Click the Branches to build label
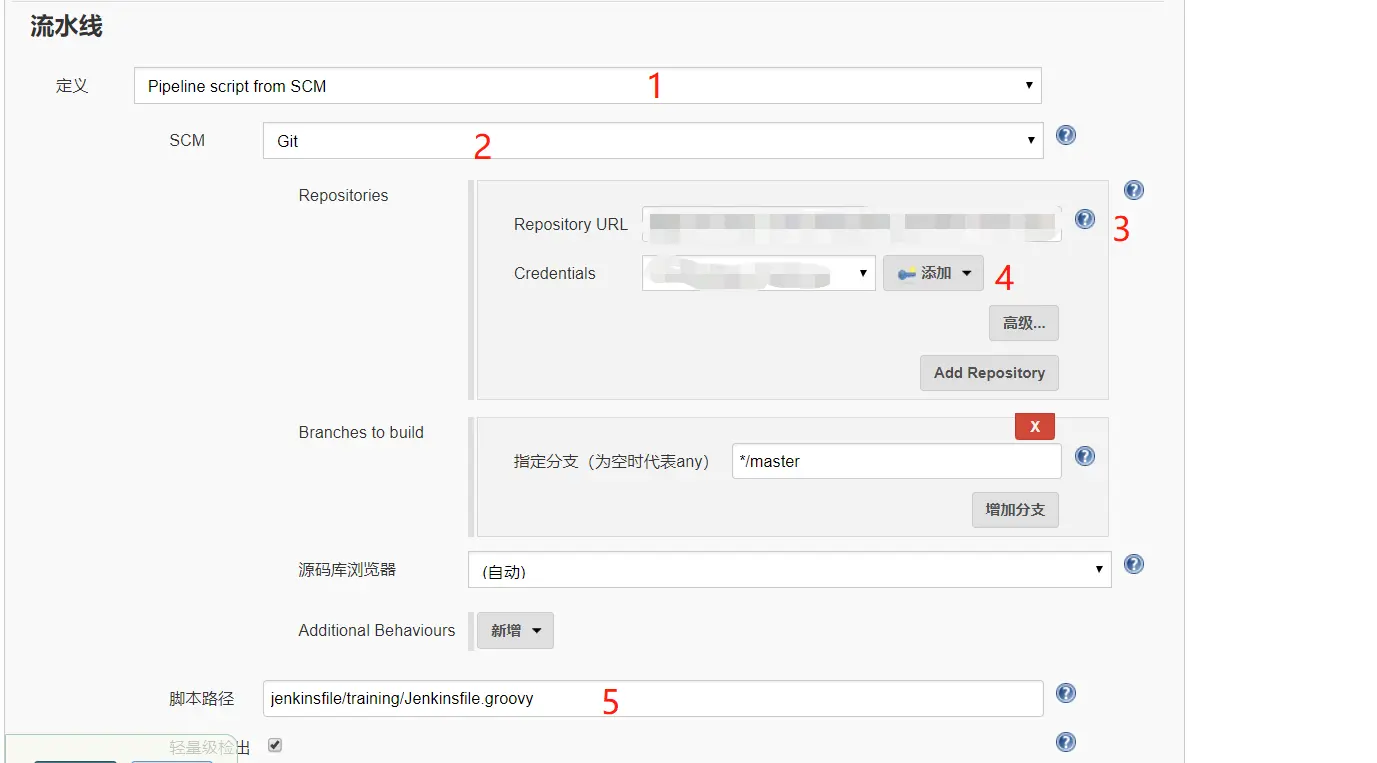 click(x=361, y=433)
